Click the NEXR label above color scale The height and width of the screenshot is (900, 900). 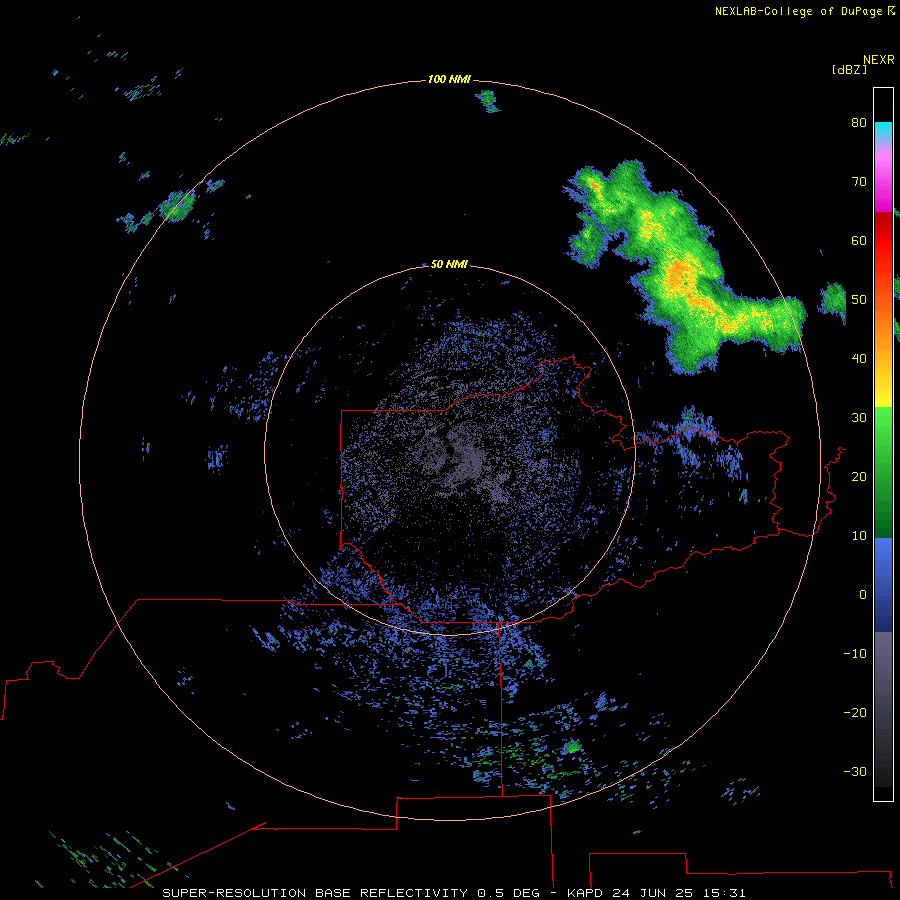878,60
